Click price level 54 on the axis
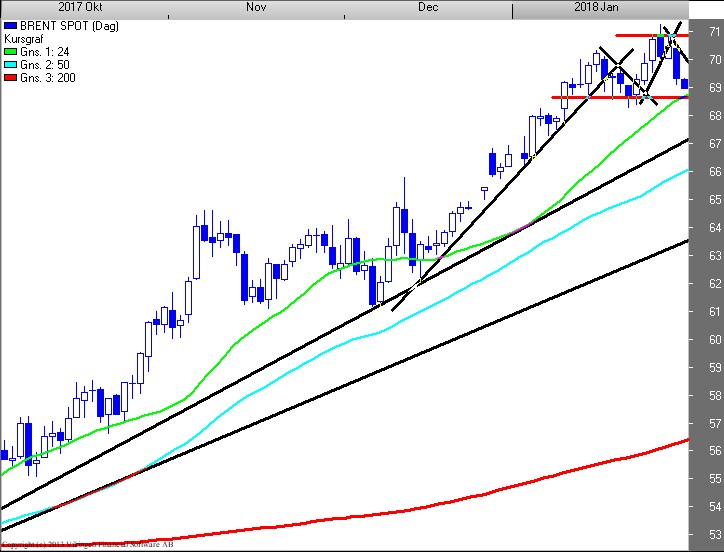Screen dimensions: 724x552 715,507
